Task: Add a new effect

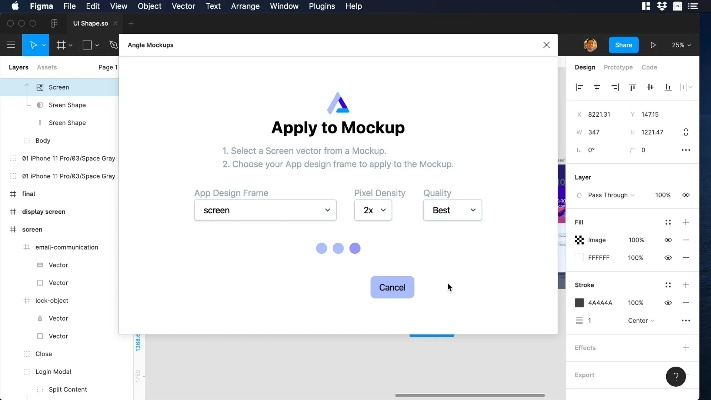Action: pos(686,348)
